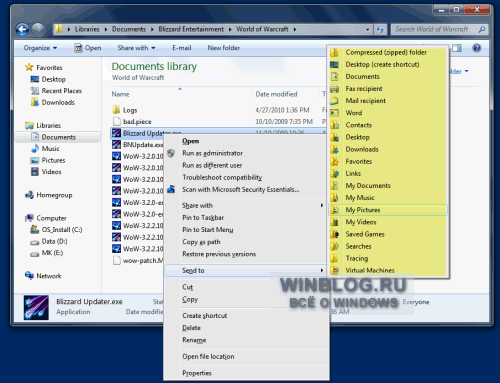Select Pictures library in the sidebar
The width and height of the screenshot is (500, 383).
[53, 160]
